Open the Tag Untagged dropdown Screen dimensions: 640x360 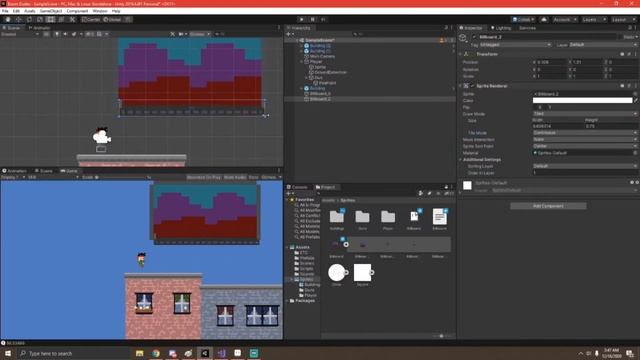(516, 44)
